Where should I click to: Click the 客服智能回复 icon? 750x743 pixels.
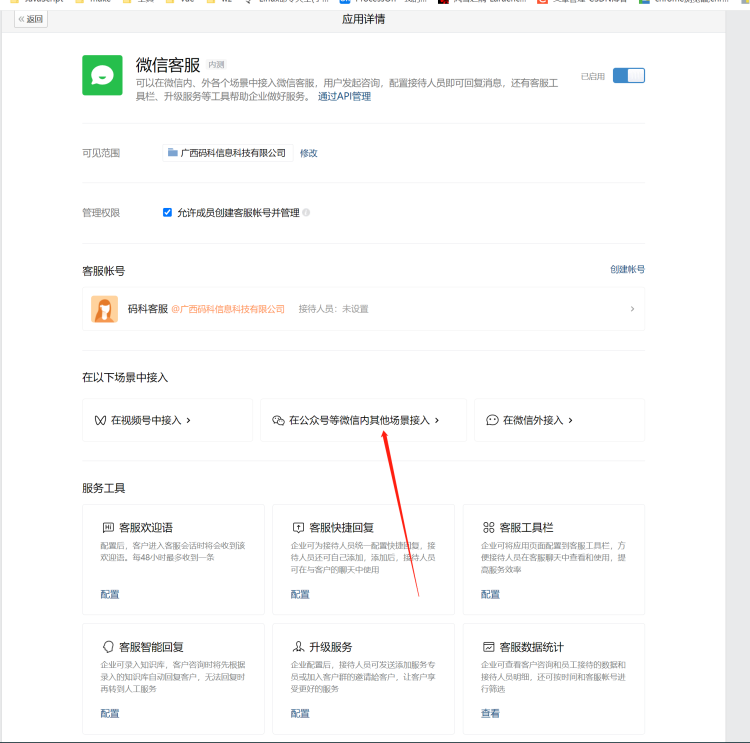(x=108, y=647)
